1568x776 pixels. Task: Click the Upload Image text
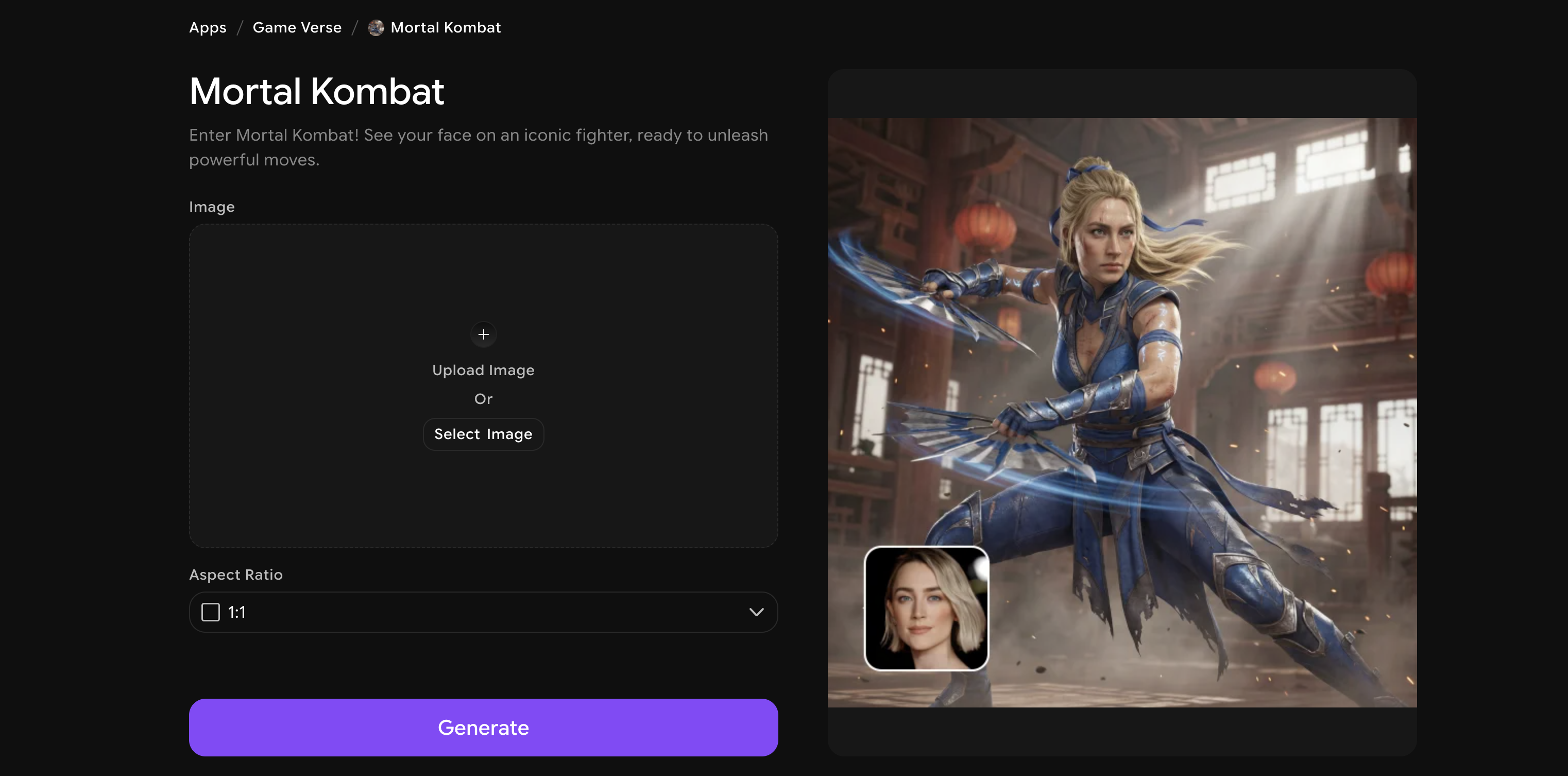(x=483, y=370)
